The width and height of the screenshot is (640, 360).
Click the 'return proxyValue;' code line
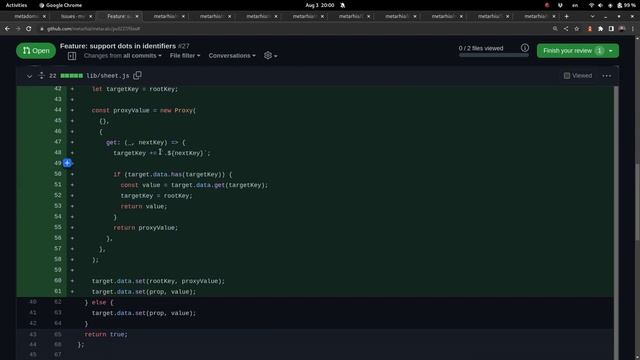pos(146,228)
